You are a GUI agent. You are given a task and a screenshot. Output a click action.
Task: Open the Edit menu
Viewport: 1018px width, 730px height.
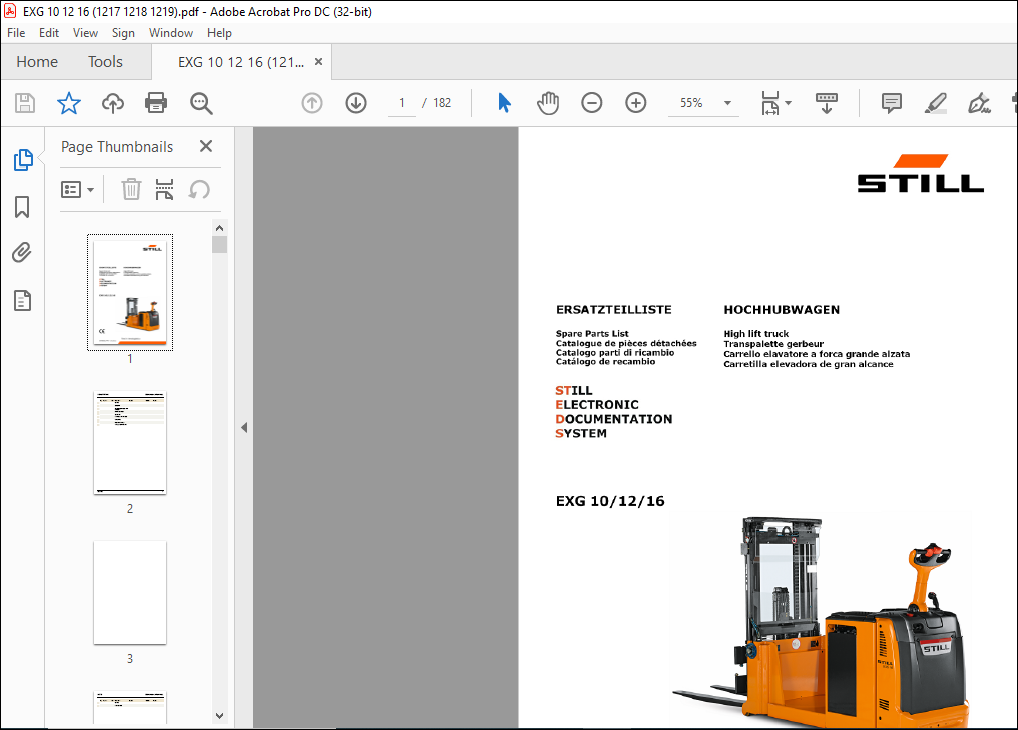pyautogui.click(x=49, y=32)
